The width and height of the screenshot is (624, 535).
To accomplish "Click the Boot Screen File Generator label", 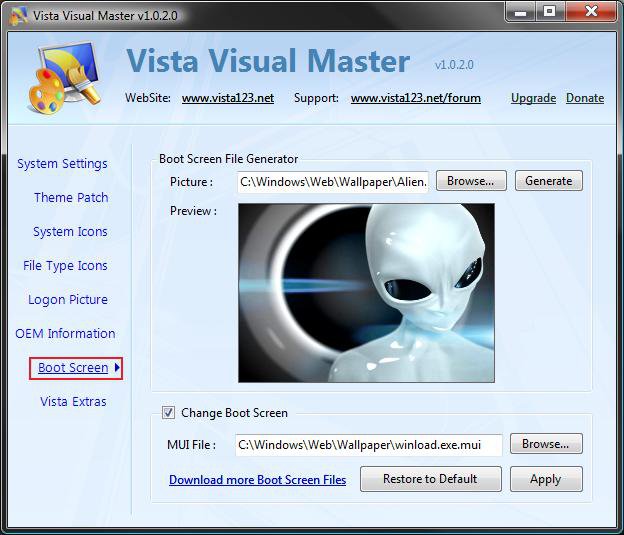I will pos(228,159).
